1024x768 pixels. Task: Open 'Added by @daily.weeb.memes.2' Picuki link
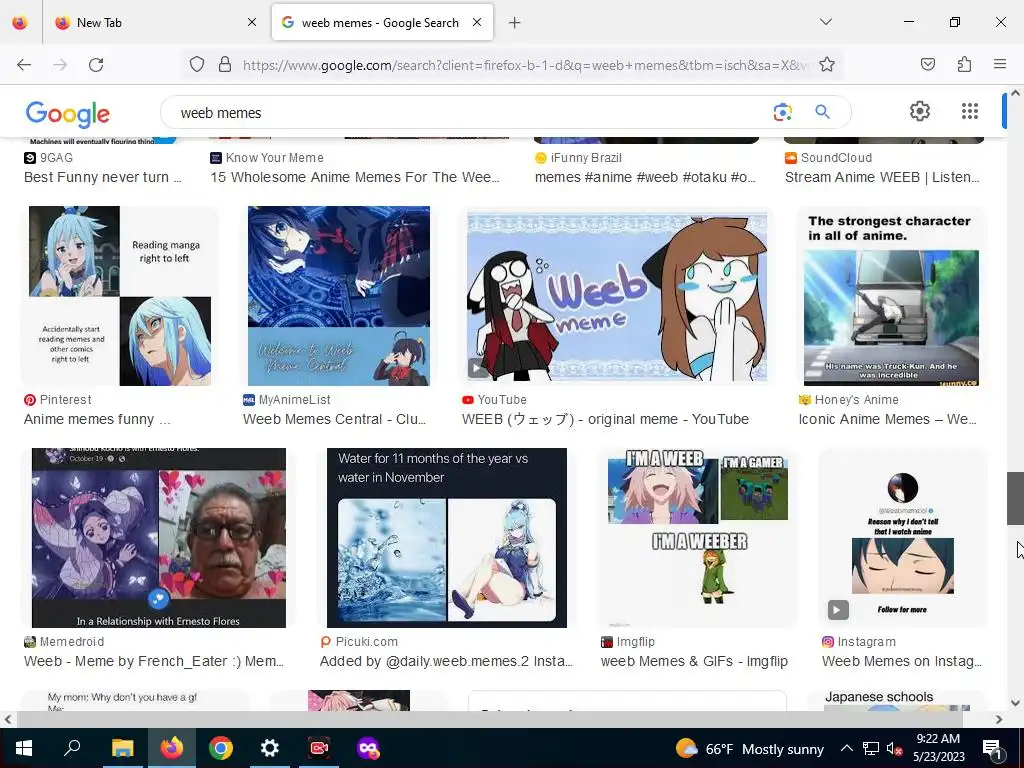446,661
